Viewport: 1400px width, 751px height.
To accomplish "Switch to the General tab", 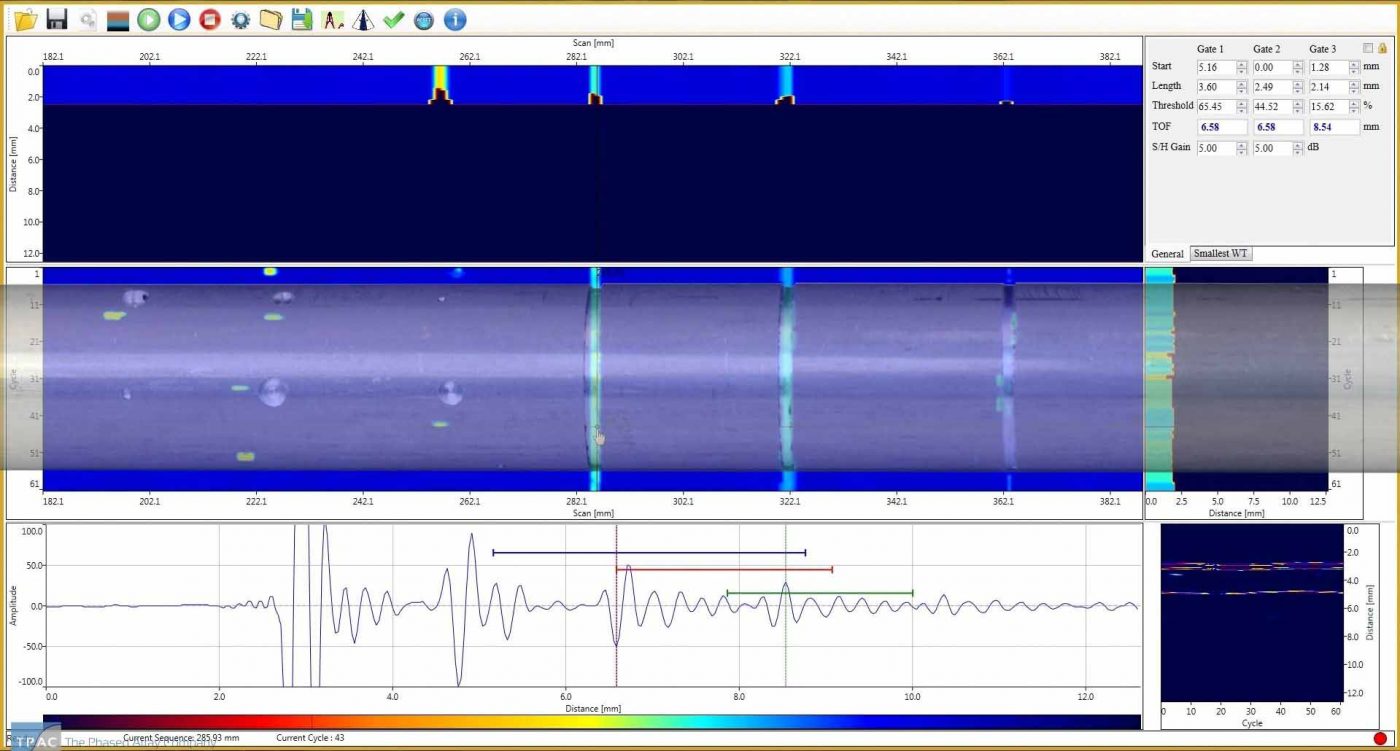I will click(x=1167, y=254).
